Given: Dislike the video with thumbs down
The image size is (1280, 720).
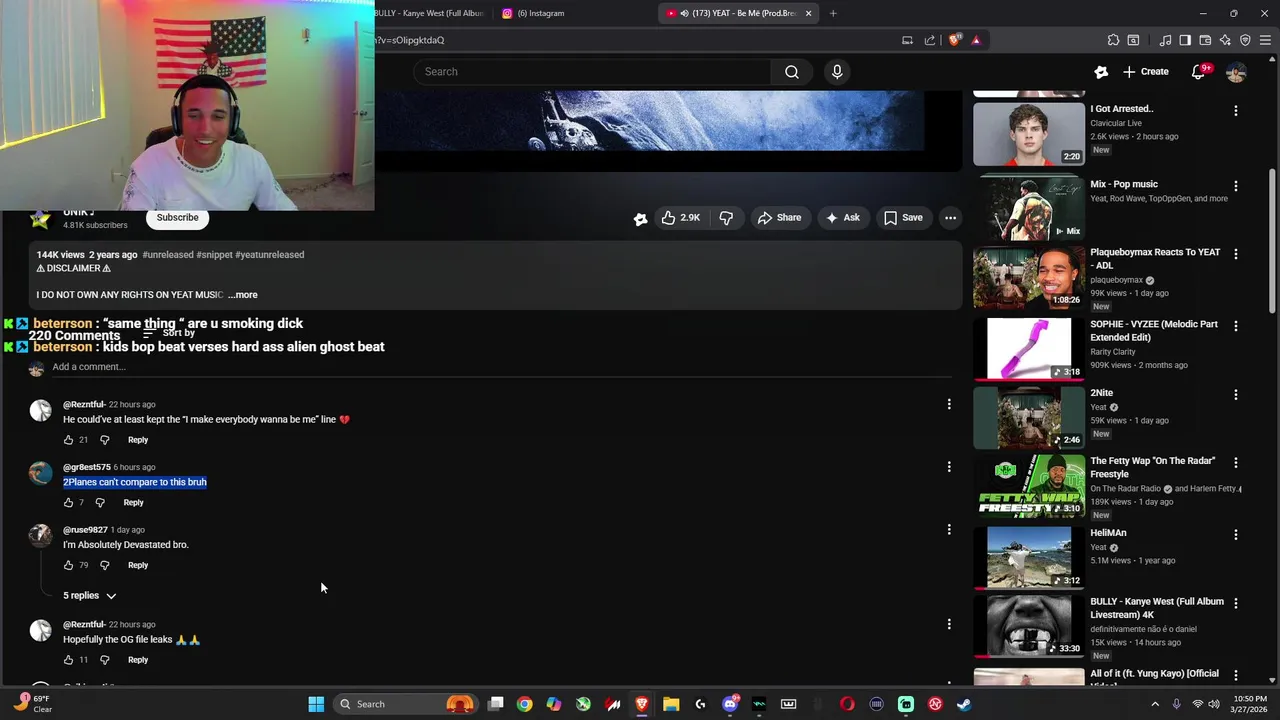Looking at the screenshot, I should (727, 218).
